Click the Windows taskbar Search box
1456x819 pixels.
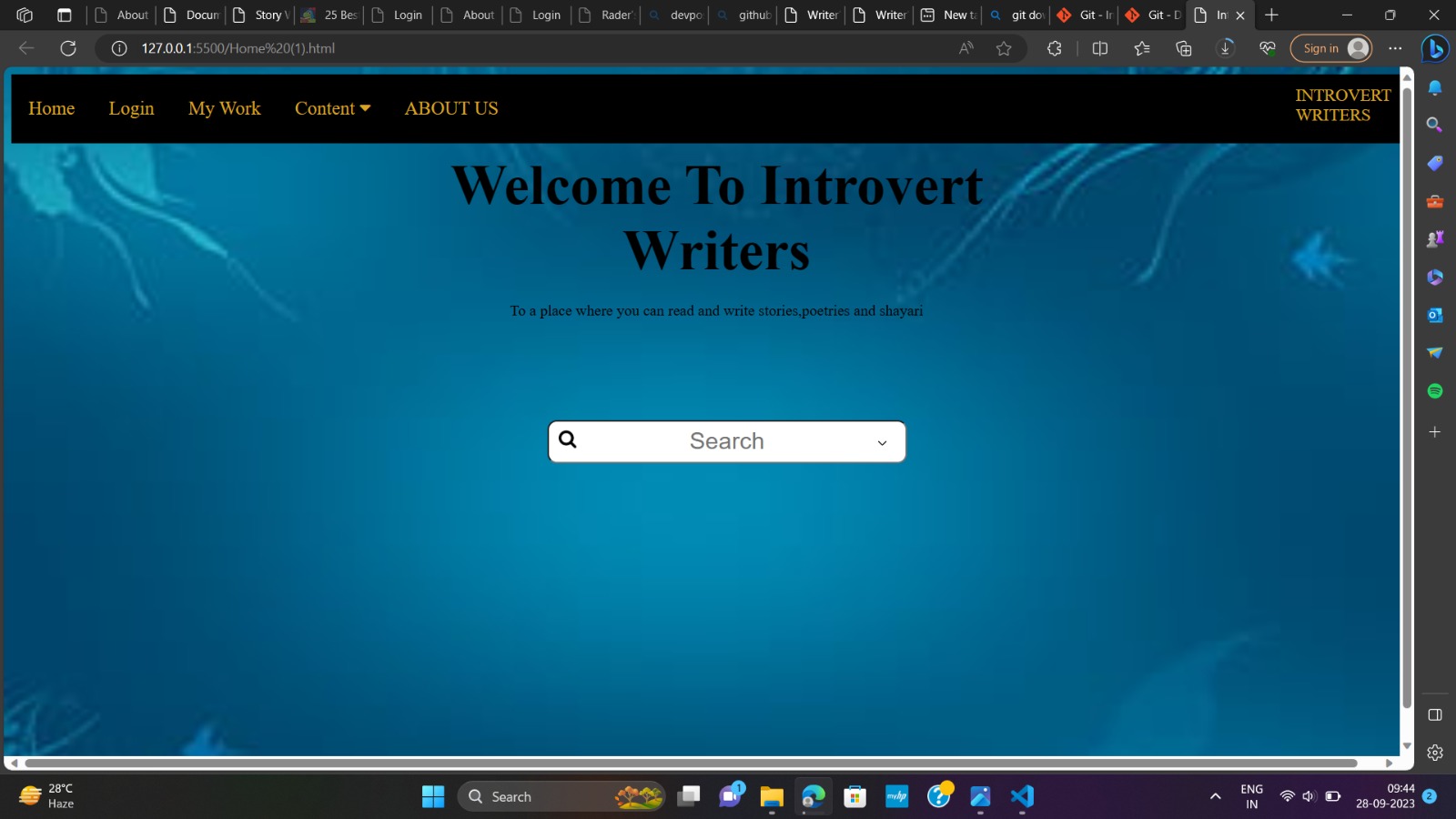click(561, 796)
